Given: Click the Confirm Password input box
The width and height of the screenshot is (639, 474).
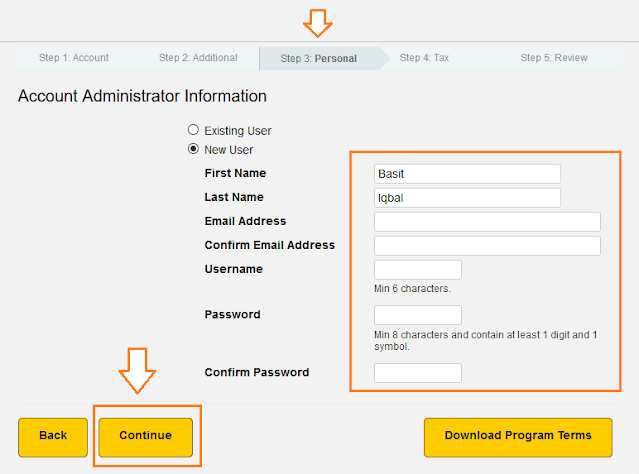Looking at the screenshot, I should point(418,373).
